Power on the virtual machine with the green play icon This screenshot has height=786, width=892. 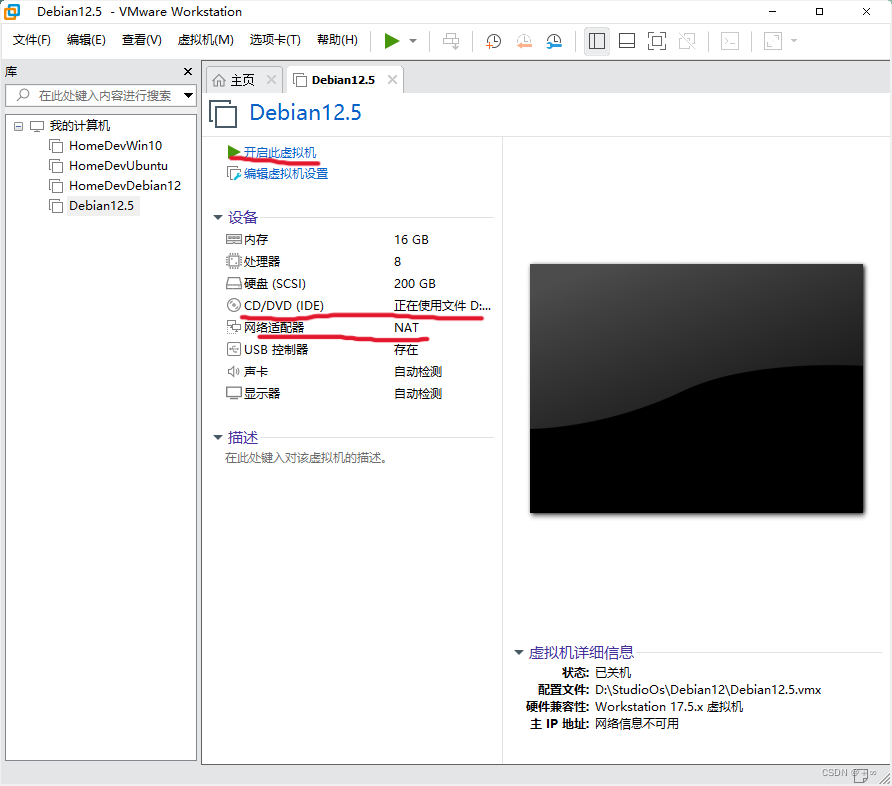click(392, 41)
